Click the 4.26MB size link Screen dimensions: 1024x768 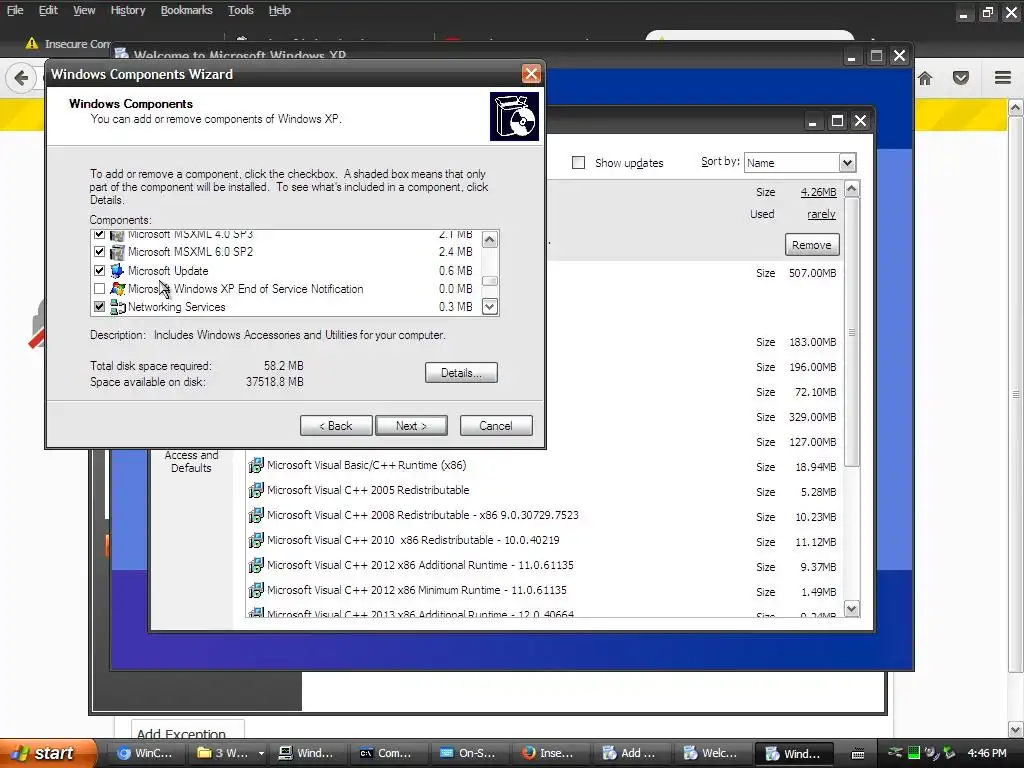click(818, 192)
